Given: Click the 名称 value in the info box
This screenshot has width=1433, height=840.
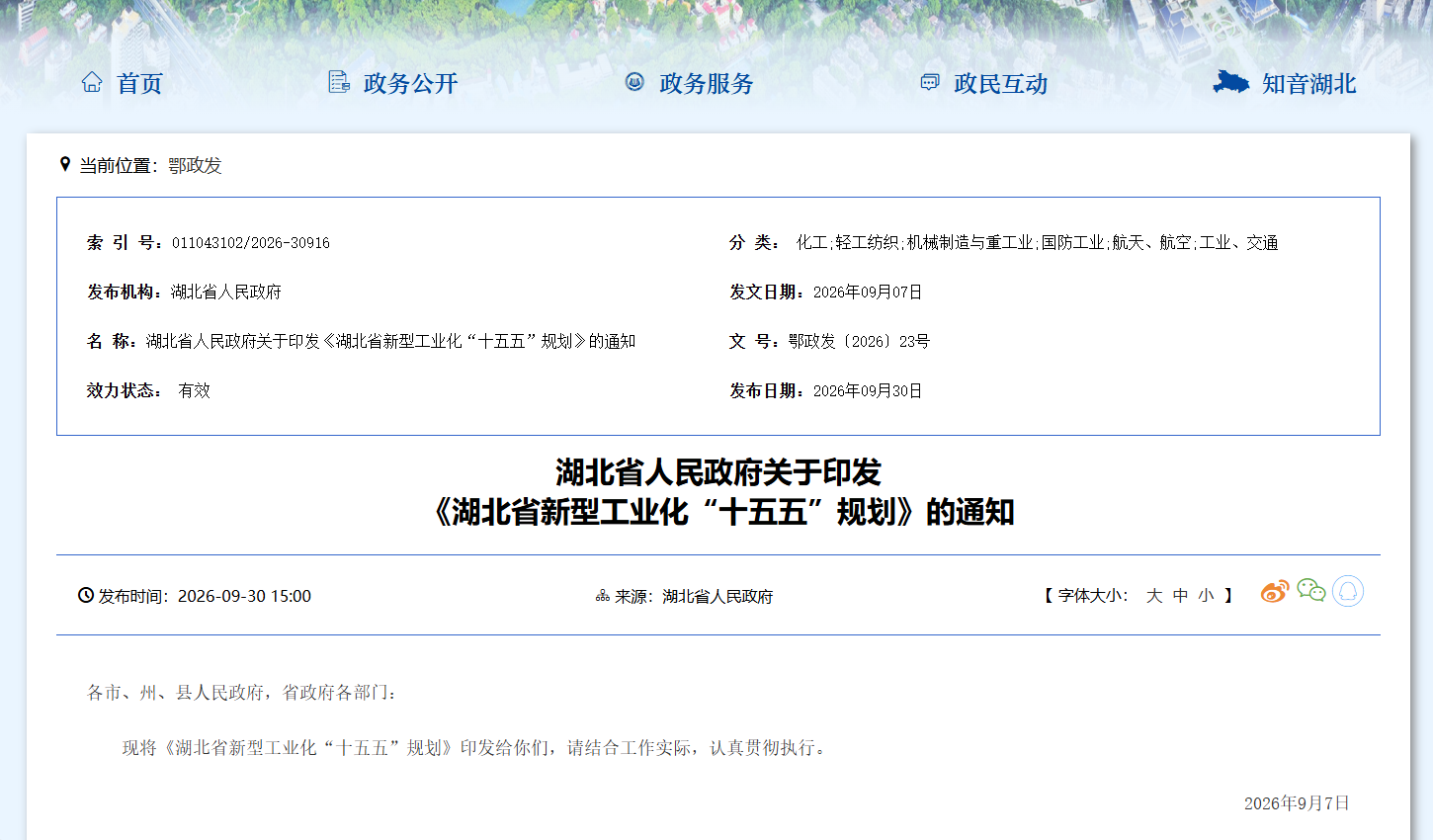Looking at the screenshot, I should click(x=390, y=341).
